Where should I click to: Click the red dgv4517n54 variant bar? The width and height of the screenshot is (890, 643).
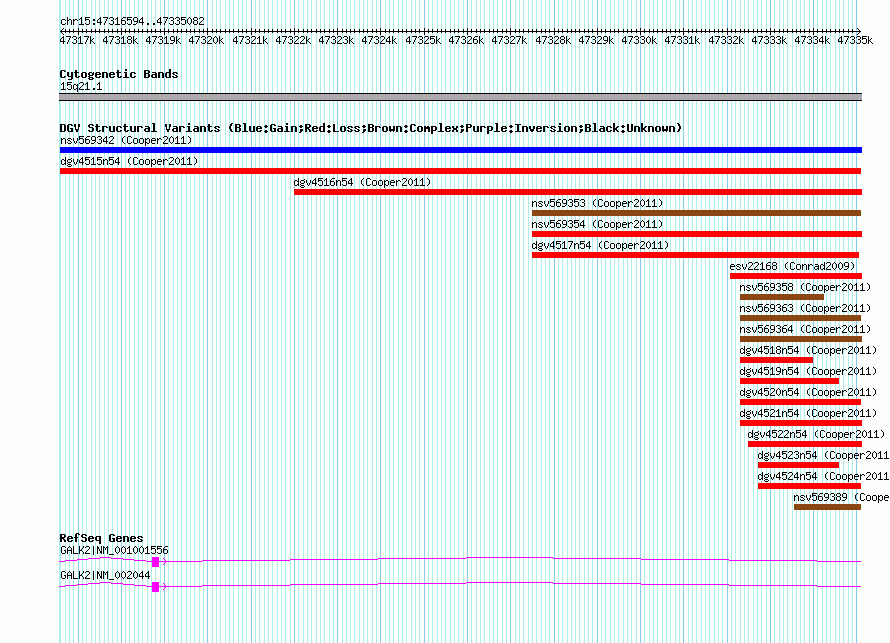[x=695, y=255]
